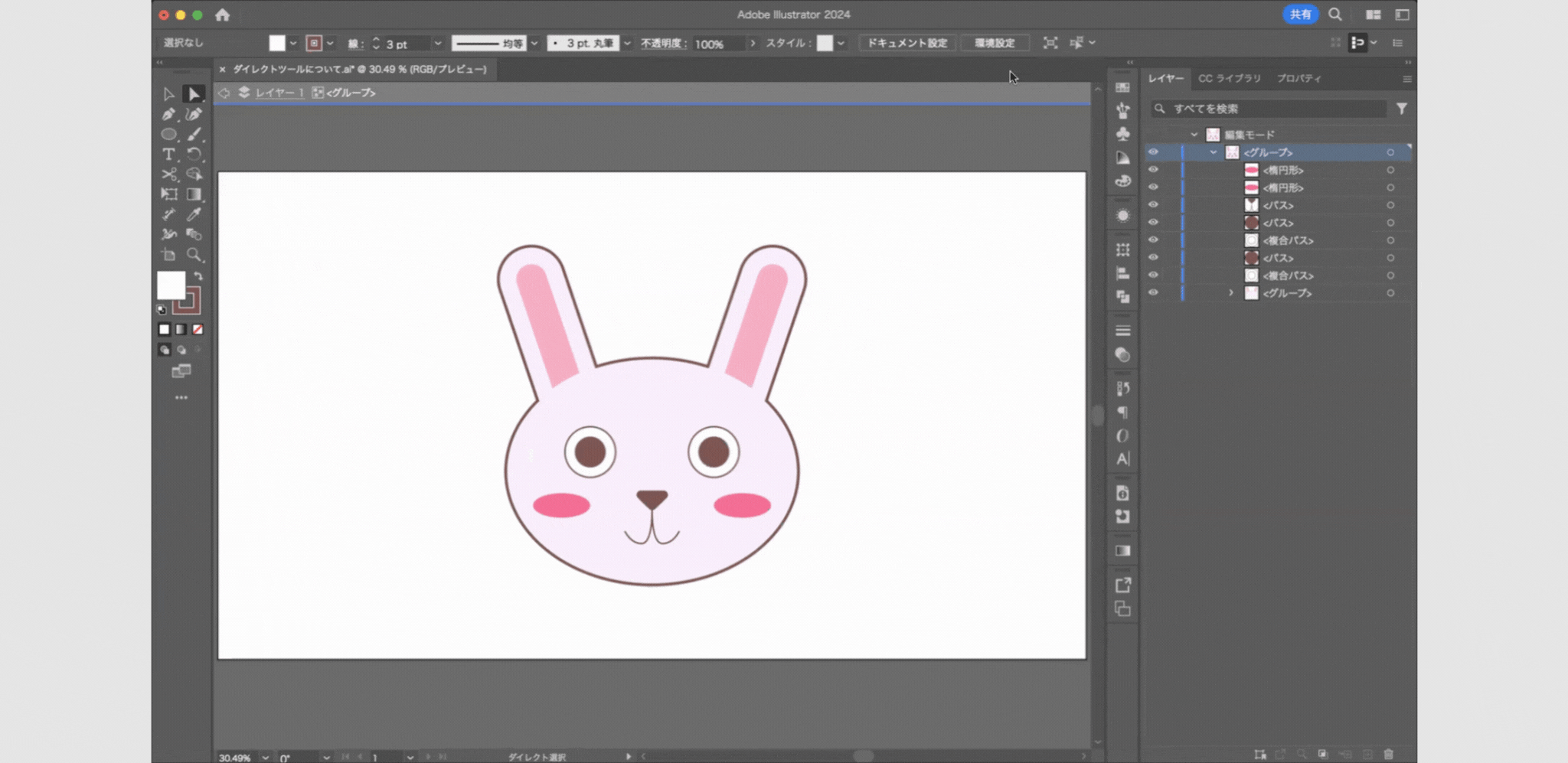This screenshot has width=1568, height=763.
Task: Switch to the CC ライブラリ tab
Action: tap(1229, 78)
